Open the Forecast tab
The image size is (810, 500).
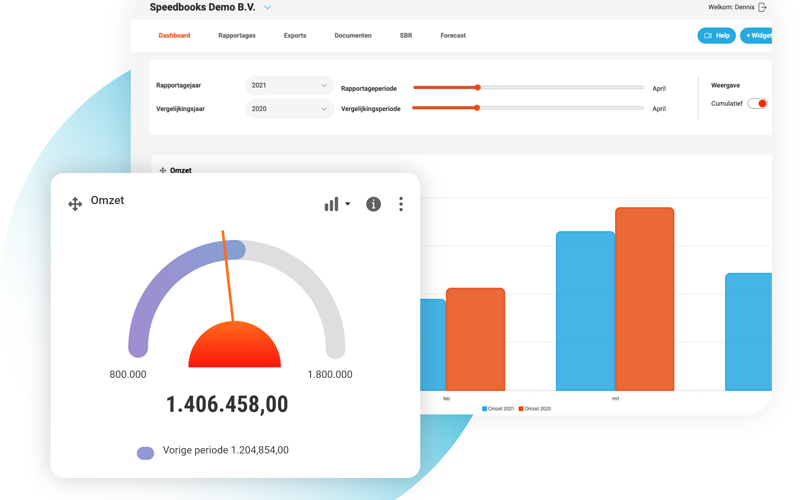pos(453,36)
